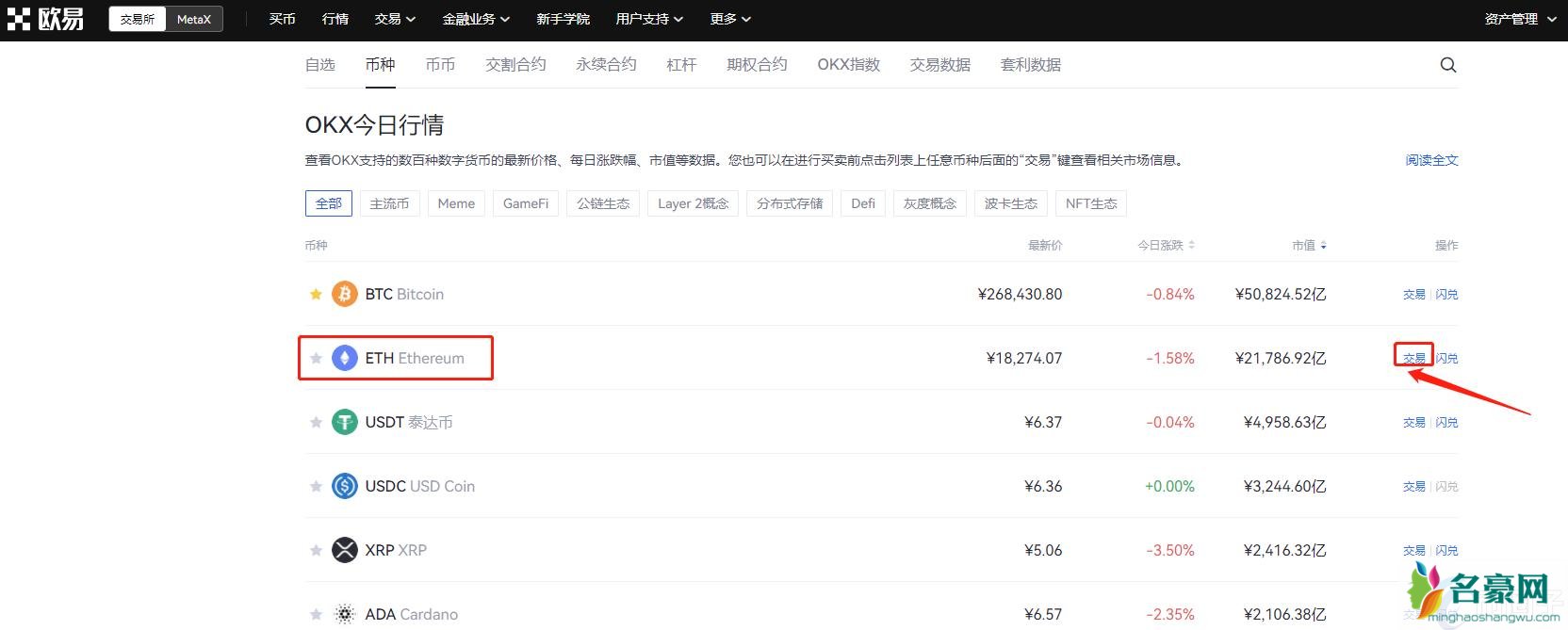Viewport: 1568px width, 630px height.
Task: Open 交易 link for XRP
Action: tap(1414, 550)
